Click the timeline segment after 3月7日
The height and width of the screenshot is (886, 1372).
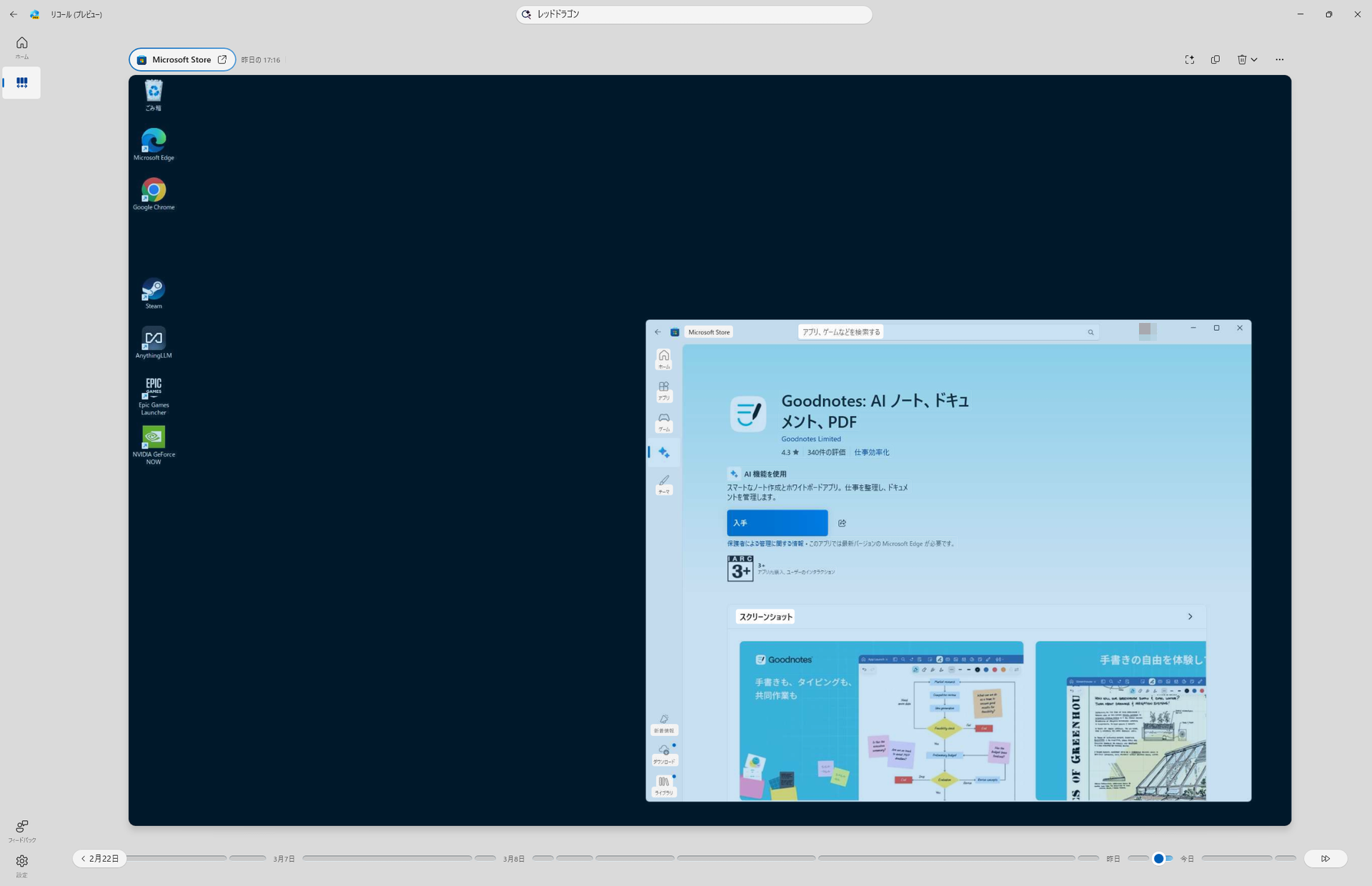point(386,858)
